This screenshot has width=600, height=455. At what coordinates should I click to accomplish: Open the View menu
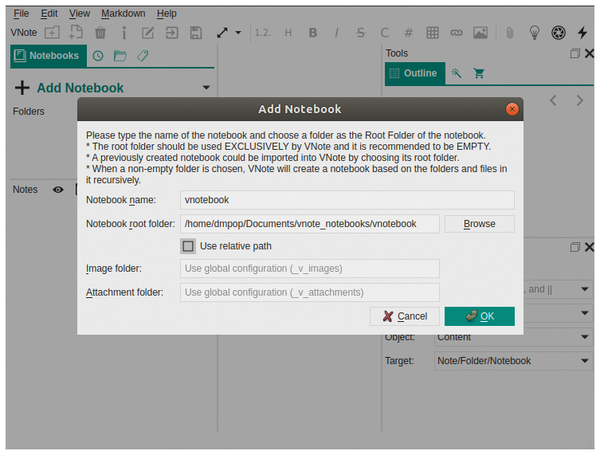coord(79,14)
